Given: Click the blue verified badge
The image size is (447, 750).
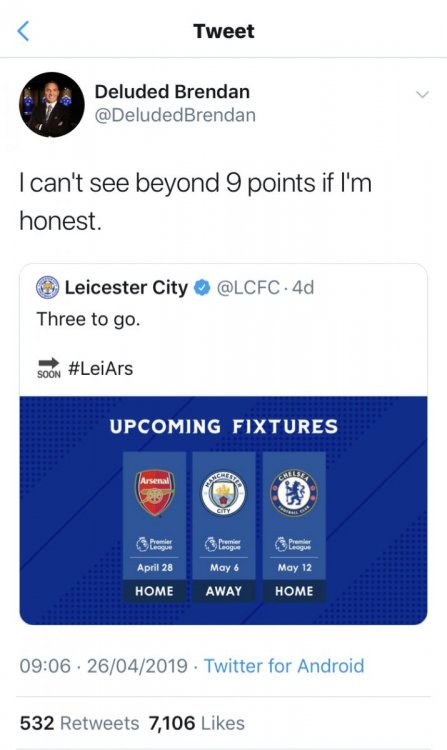Looking at the screenshot, I should pyautogui.click(x=202, y=287).
